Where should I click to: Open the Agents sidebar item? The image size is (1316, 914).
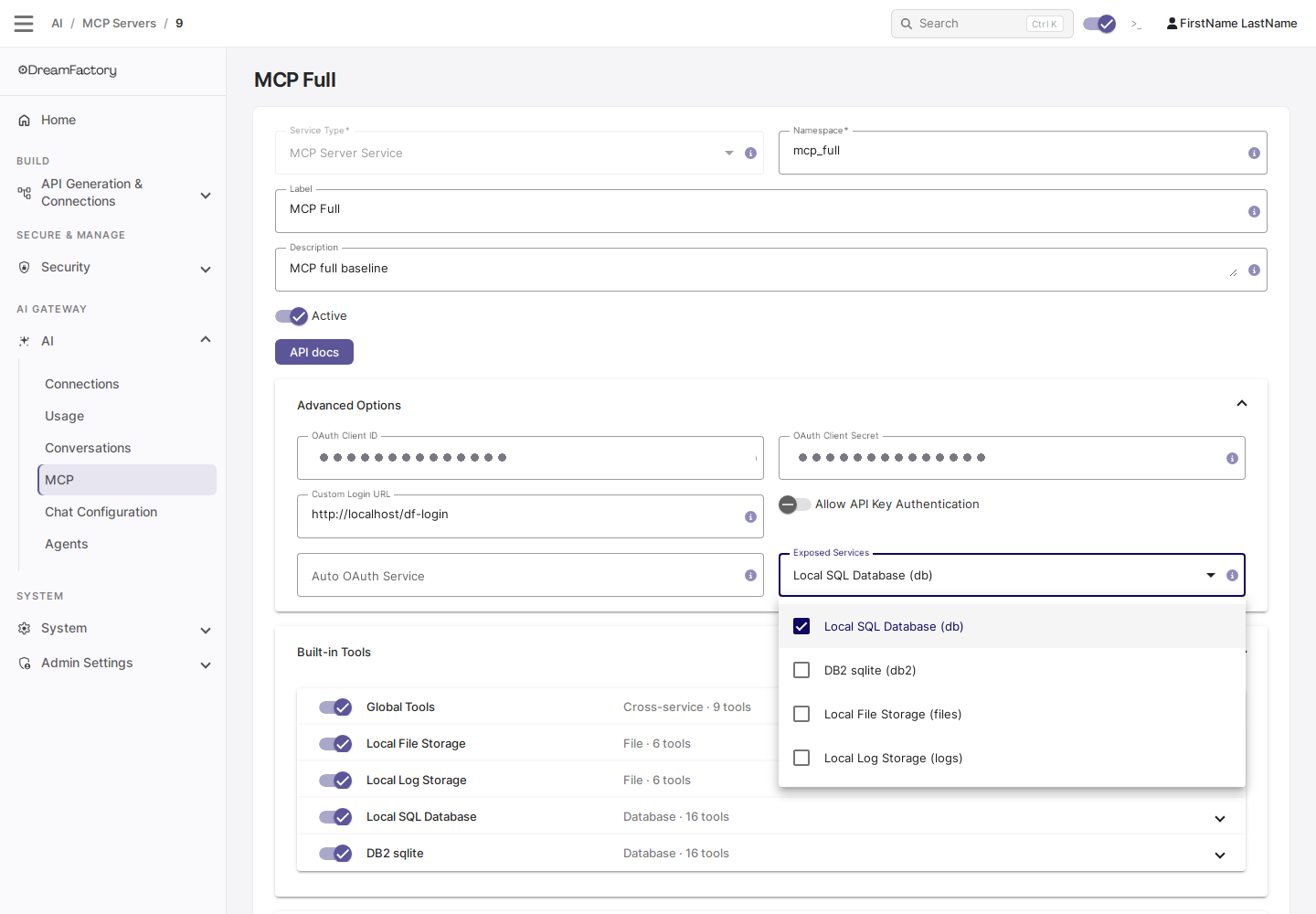click(x=126, y=544)
